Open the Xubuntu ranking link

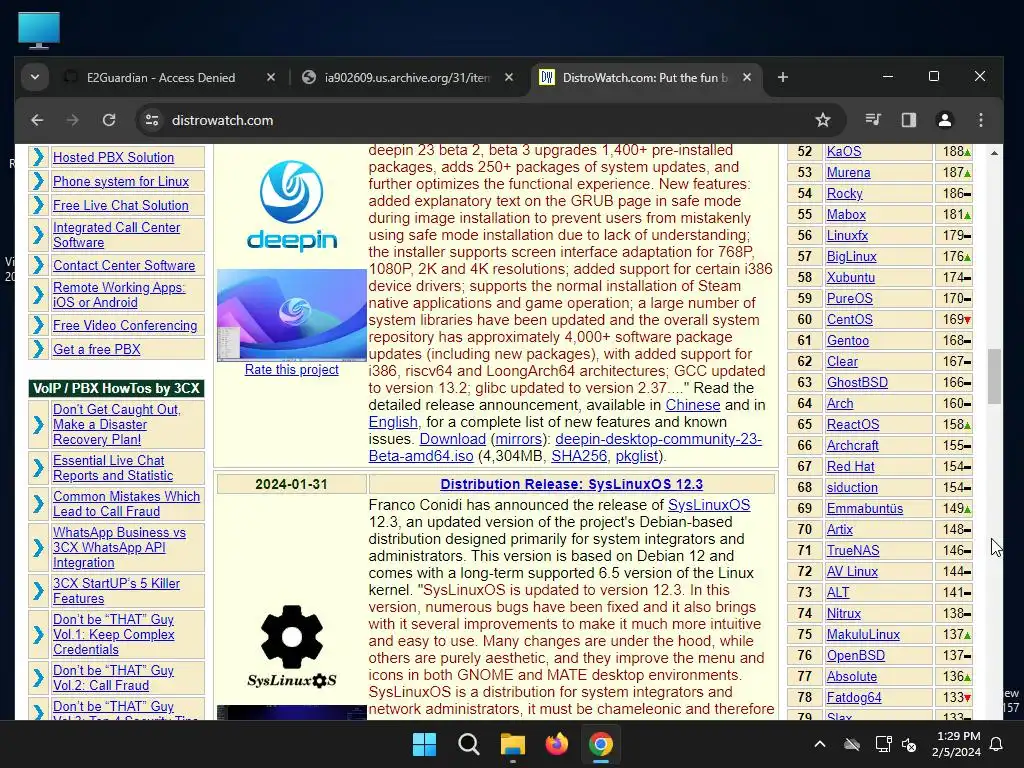click(x=850, y=278)
